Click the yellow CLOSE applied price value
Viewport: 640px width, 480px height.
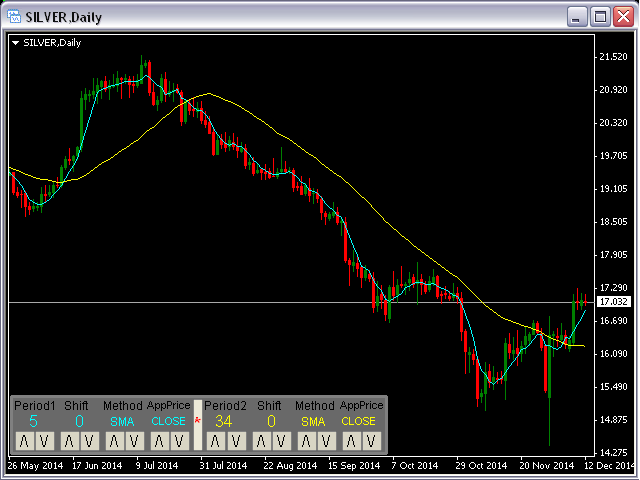[359, 421]
